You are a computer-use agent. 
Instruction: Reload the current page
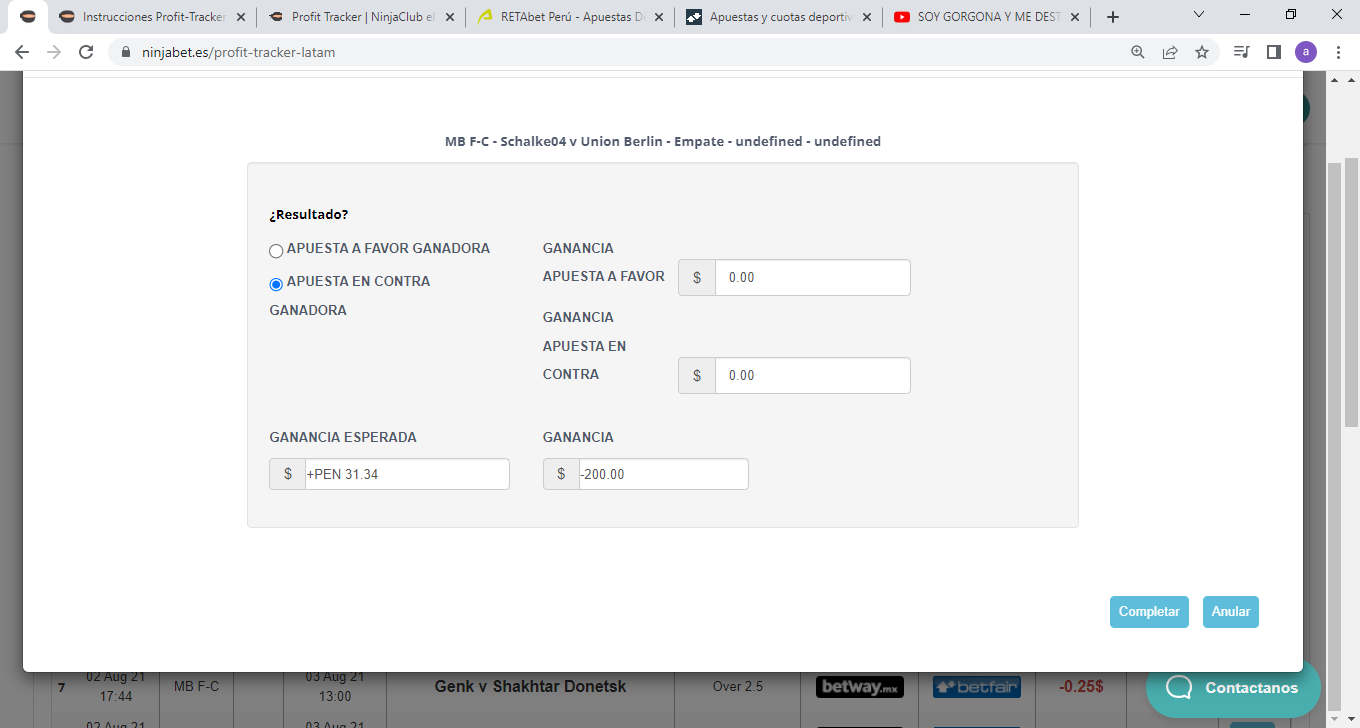tap(86, 52)
